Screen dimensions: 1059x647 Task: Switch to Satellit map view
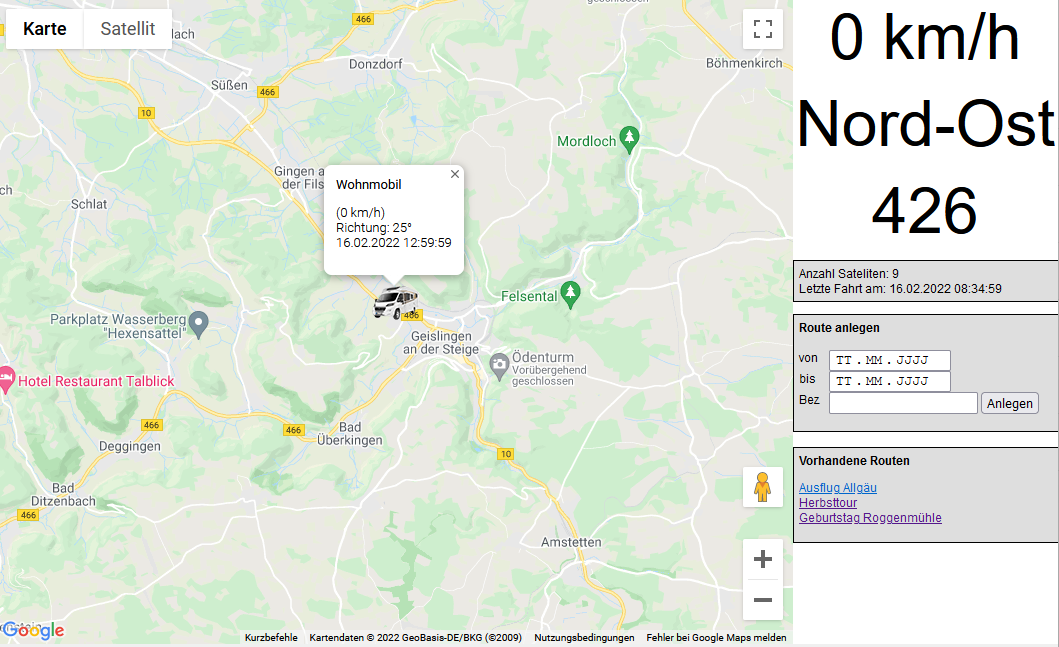point(127,29)
